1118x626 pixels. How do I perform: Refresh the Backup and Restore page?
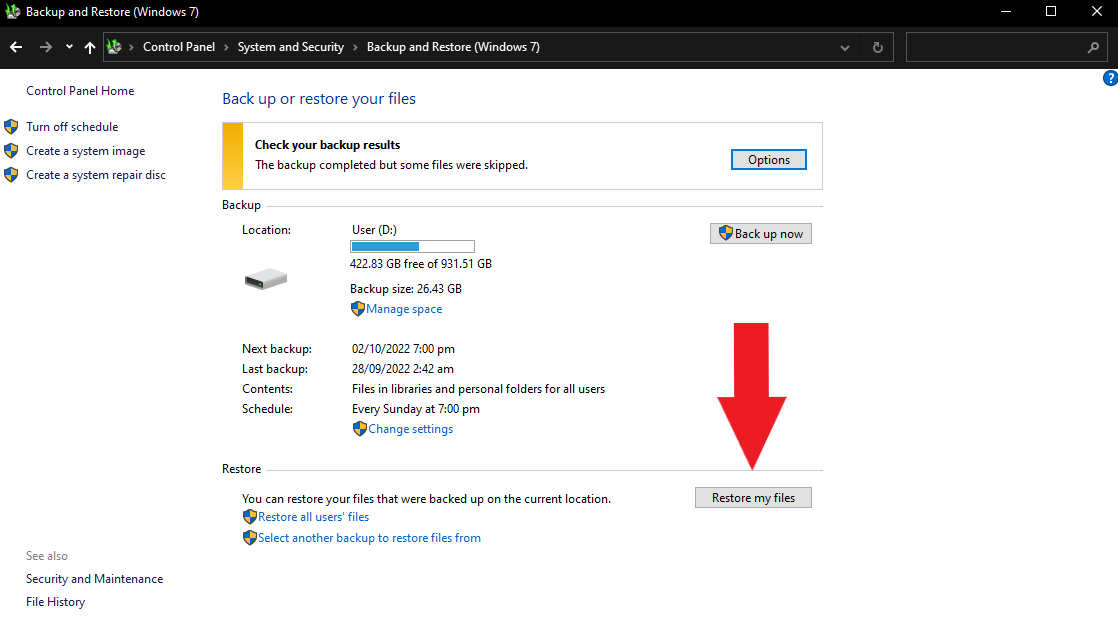pos(878,48)
